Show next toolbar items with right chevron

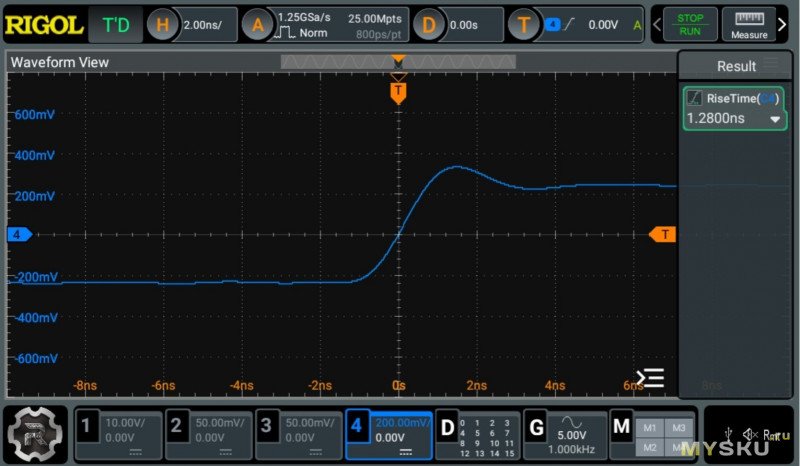tap(782, 25)
